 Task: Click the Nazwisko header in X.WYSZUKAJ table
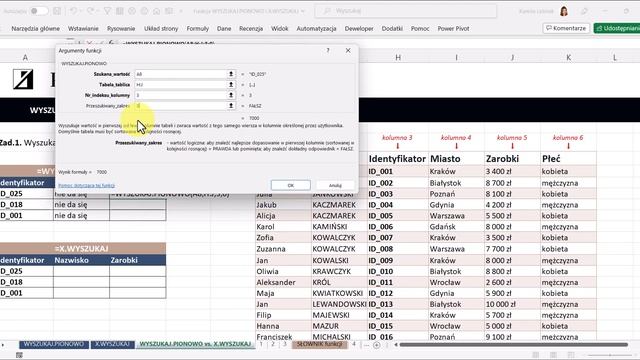click(81, 260)
